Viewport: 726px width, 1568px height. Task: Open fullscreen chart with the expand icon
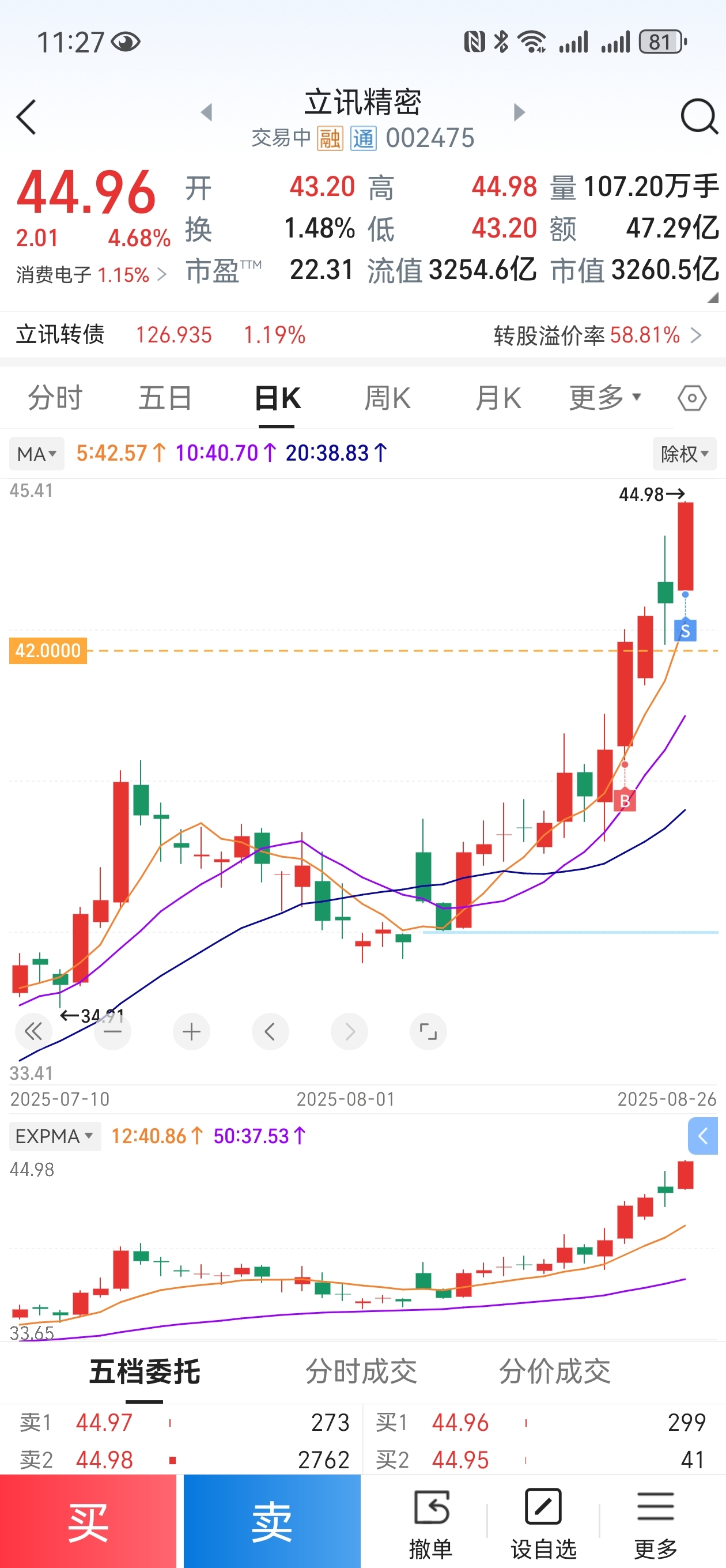[429, 1031]
